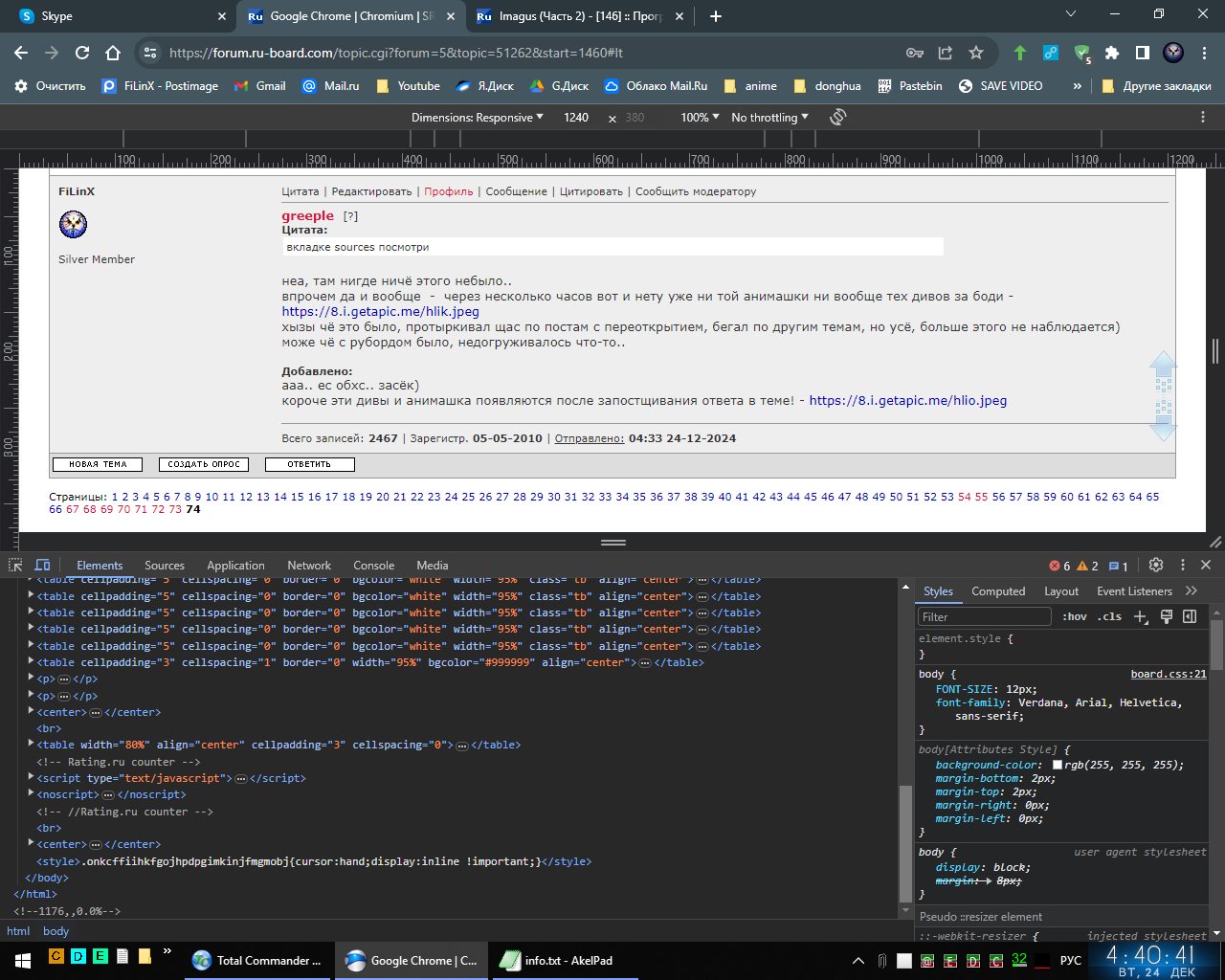Open the Console DevTools tab
The height and width of the screenshot is (980, 1225).
pyautogui.click(x=373, y=566)
